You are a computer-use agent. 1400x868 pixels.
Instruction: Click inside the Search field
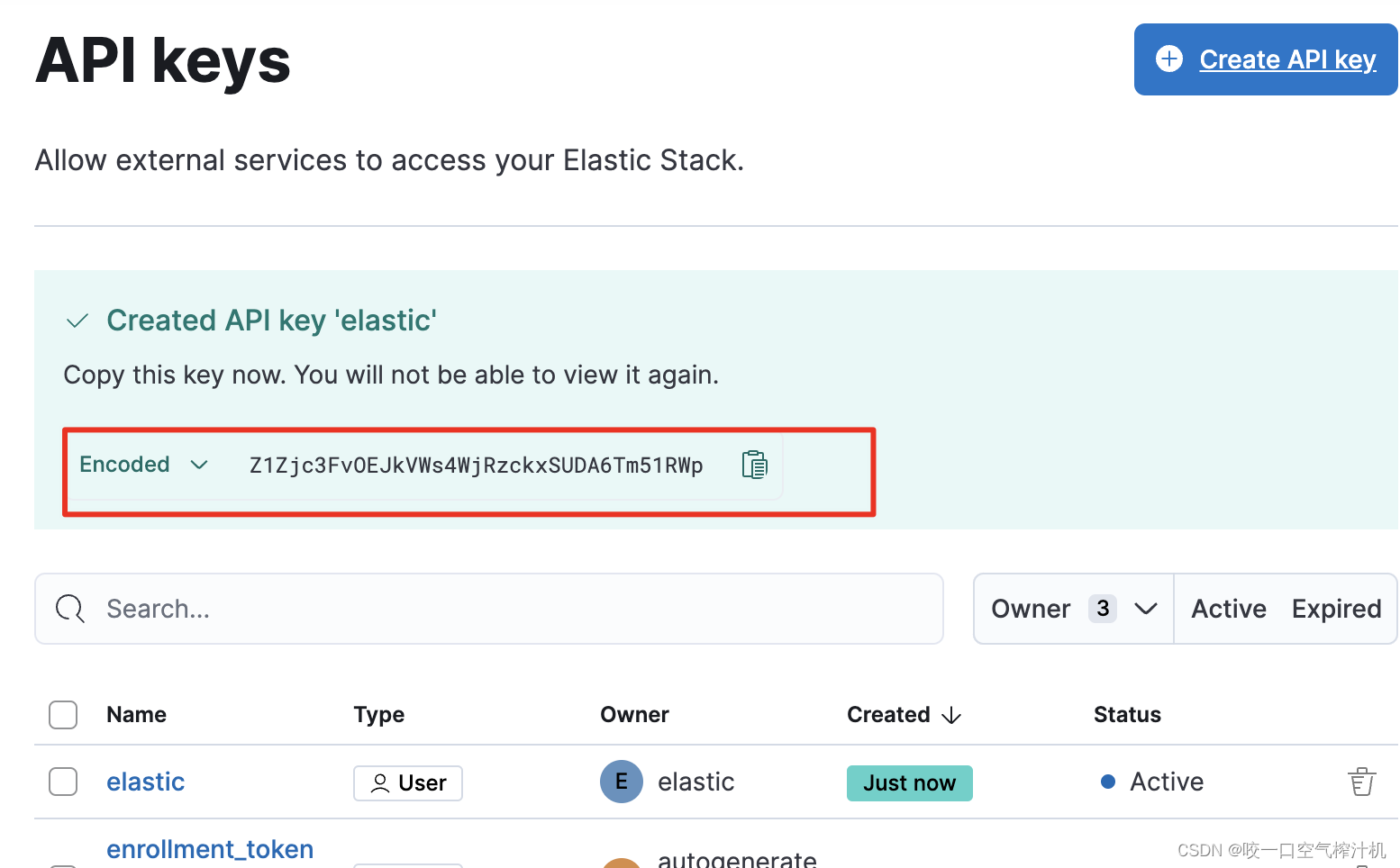point(360,609)
